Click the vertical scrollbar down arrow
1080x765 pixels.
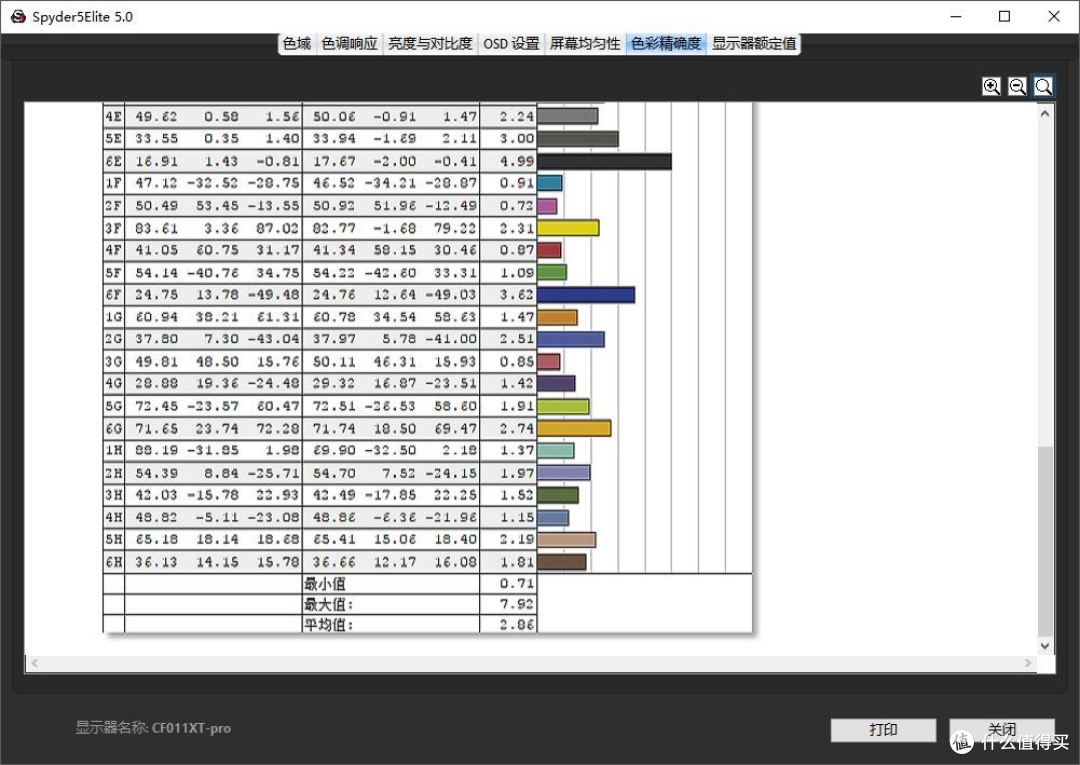pyautogui.click(x=1045, y=646)
